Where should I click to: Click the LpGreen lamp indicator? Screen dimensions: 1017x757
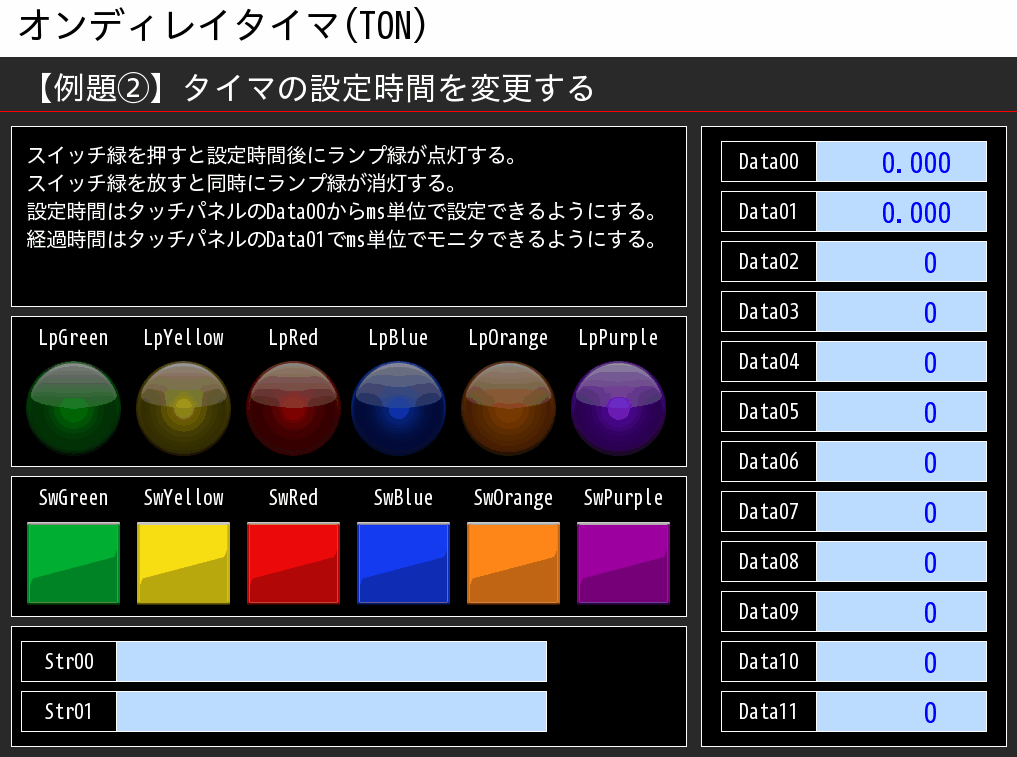click(73, 408)
